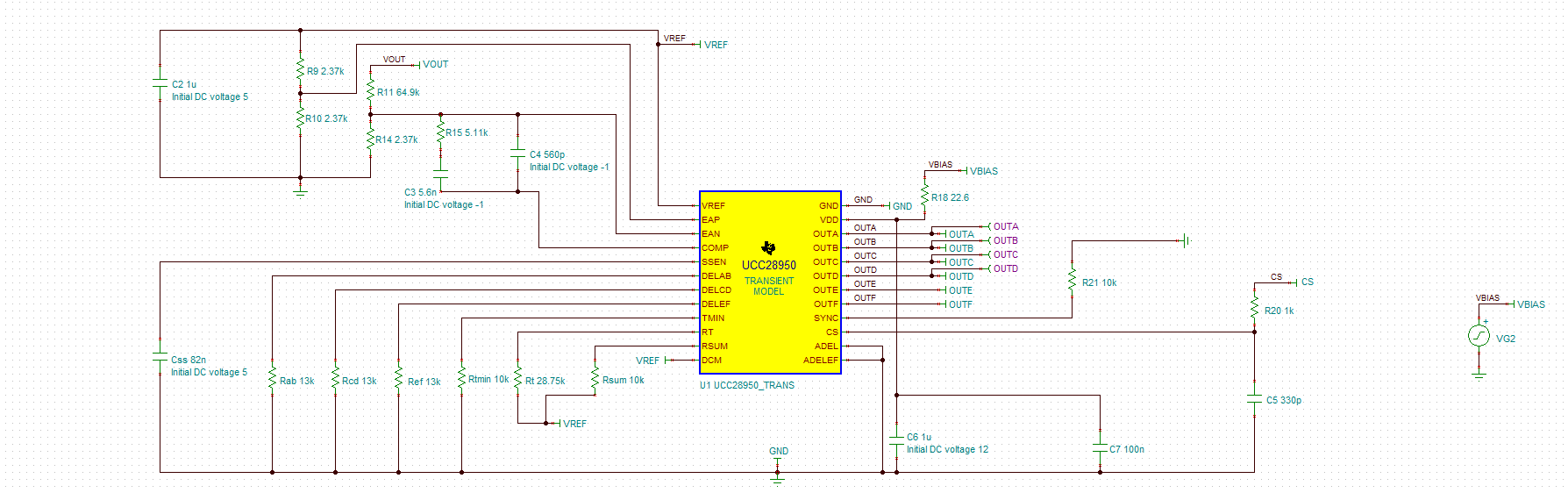The height and width of the screenshot is (500, 1568).
Task: Click the green CS net jumper
Action: click(1301, 282)
